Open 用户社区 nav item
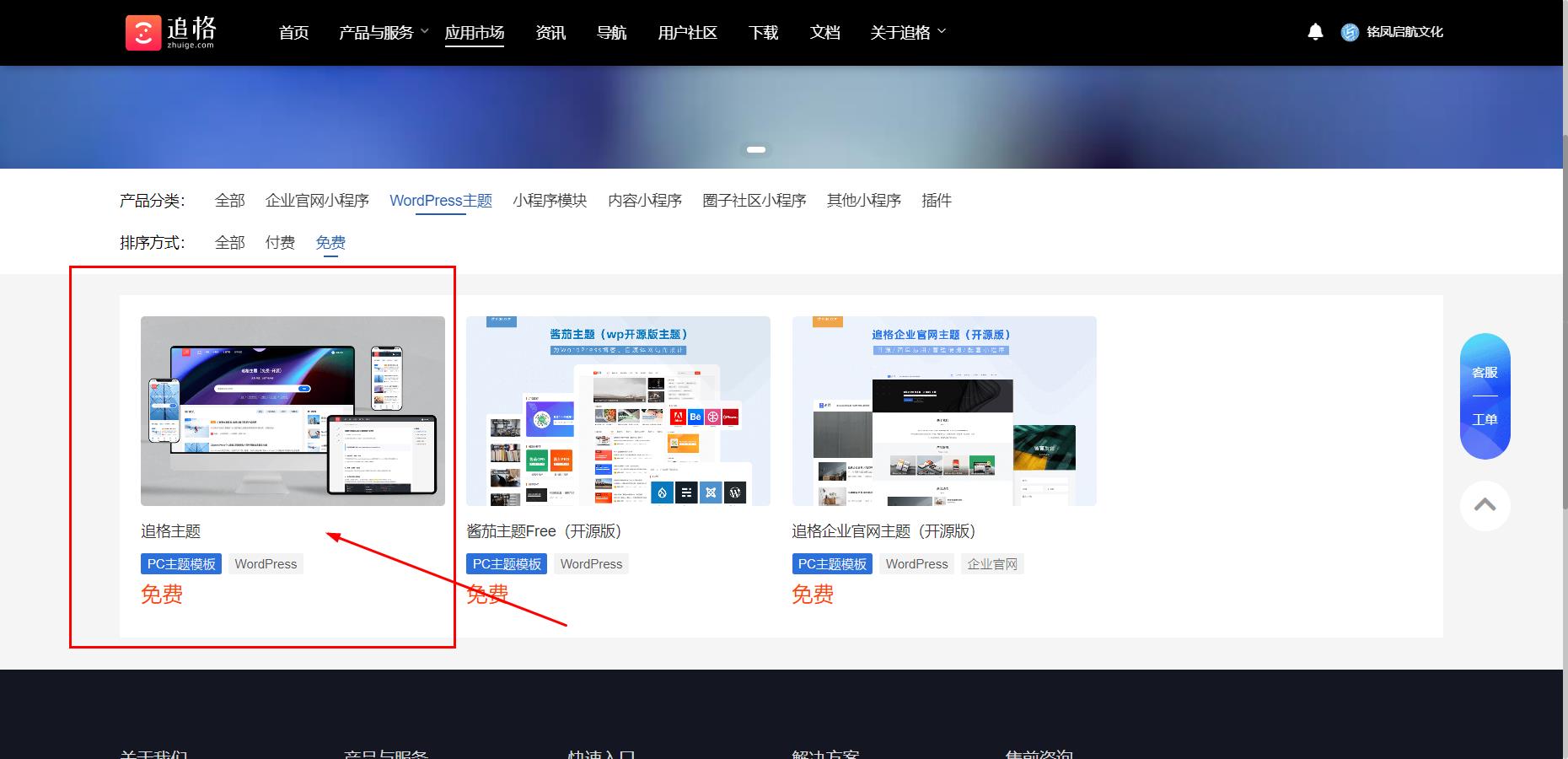Image resolution: width=1568 pixels, height=759 pixels. 687,32
